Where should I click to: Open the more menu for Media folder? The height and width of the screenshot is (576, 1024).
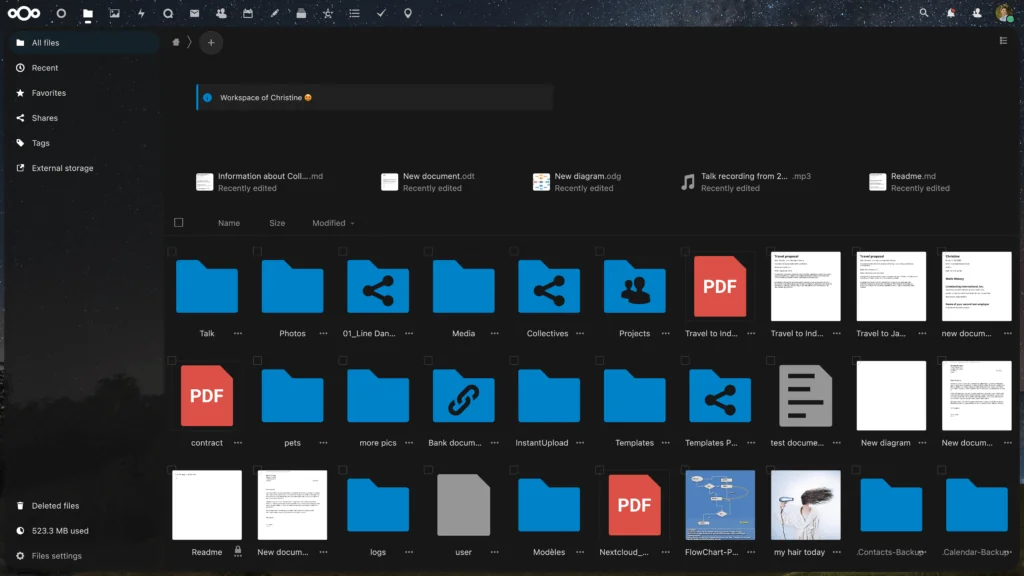click(x=494, y=333)
